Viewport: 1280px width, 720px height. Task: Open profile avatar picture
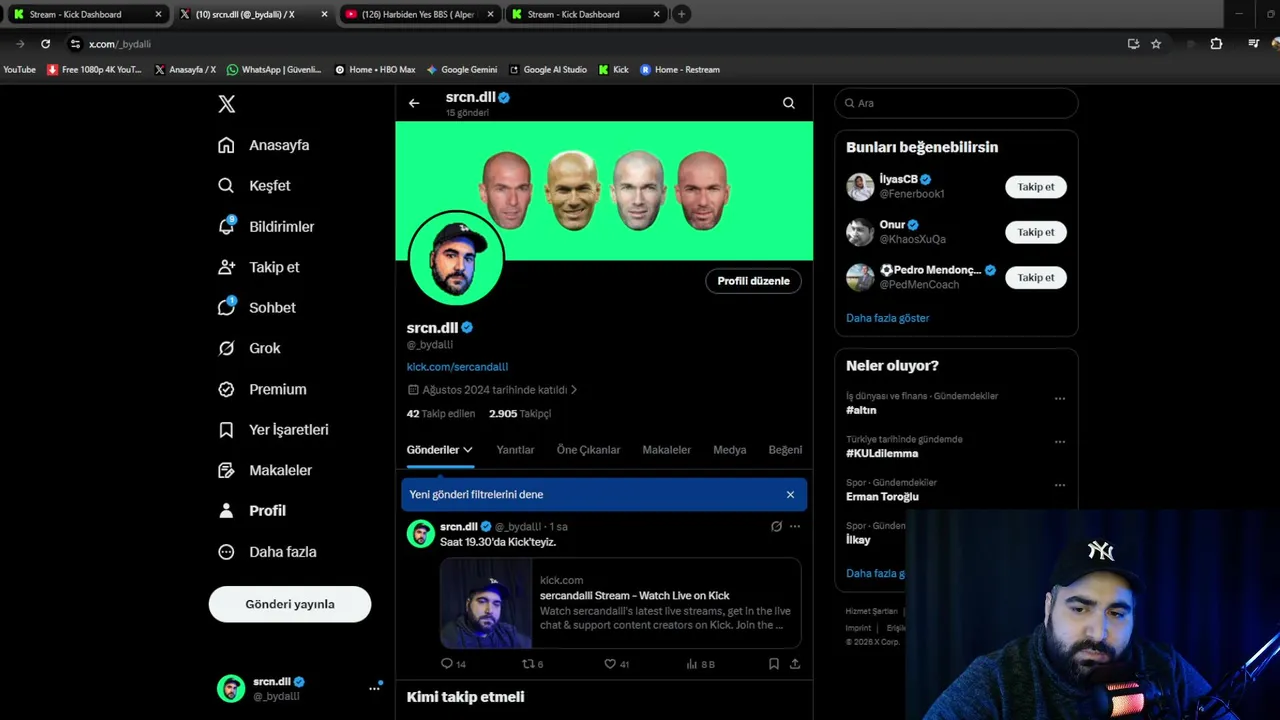point(456,258)
